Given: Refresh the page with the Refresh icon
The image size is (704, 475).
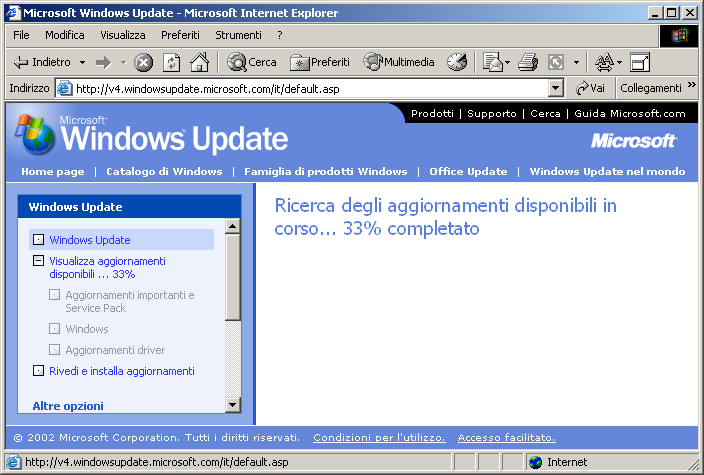Looking at the screenshot, I should point(172,62).
